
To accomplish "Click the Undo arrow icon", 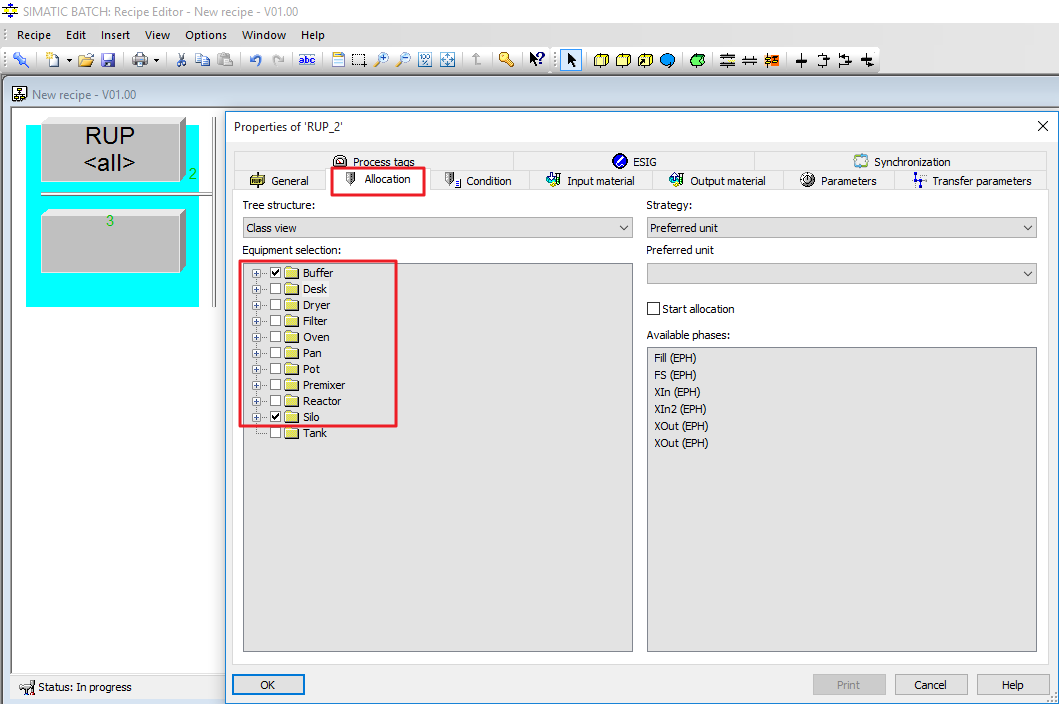I will coord(255,60).
